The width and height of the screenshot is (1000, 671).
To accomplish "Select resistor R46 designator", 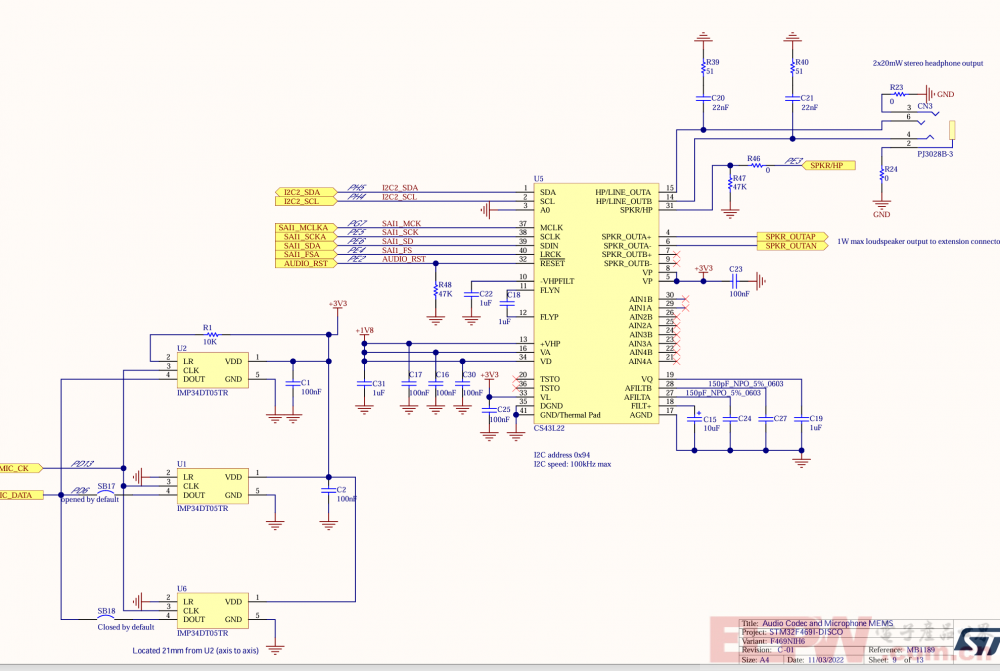I will tap(754, 158).
